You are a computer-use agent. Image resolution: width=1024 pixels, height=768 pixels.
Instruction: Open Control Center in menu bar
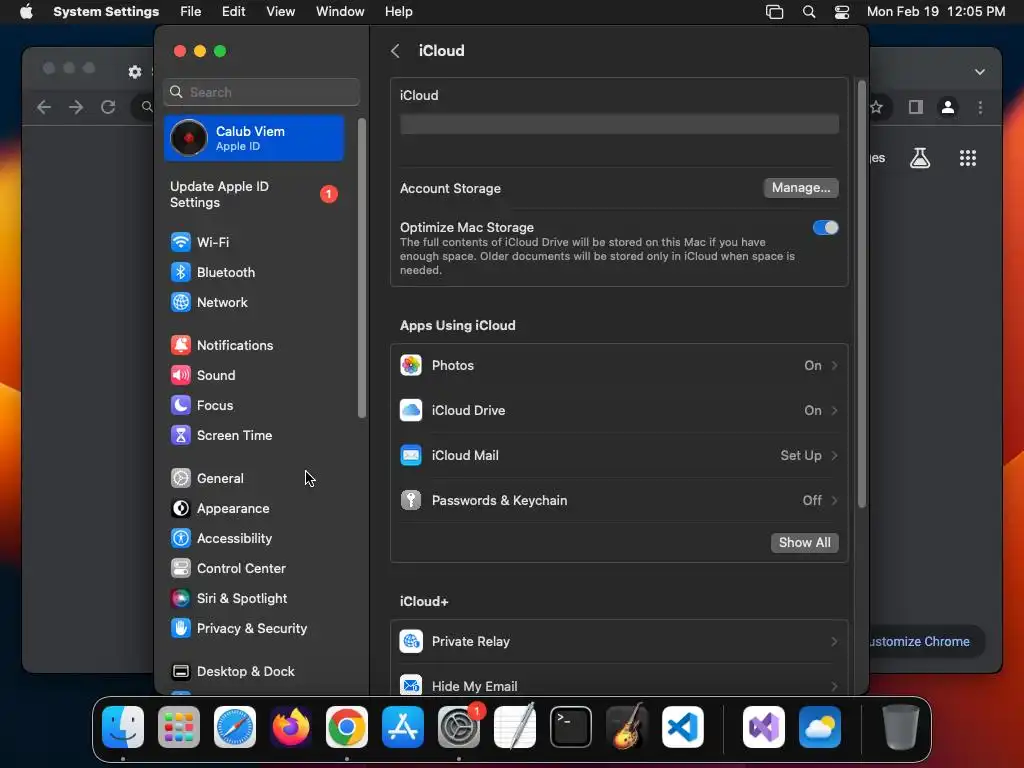[x=842, y=12]
